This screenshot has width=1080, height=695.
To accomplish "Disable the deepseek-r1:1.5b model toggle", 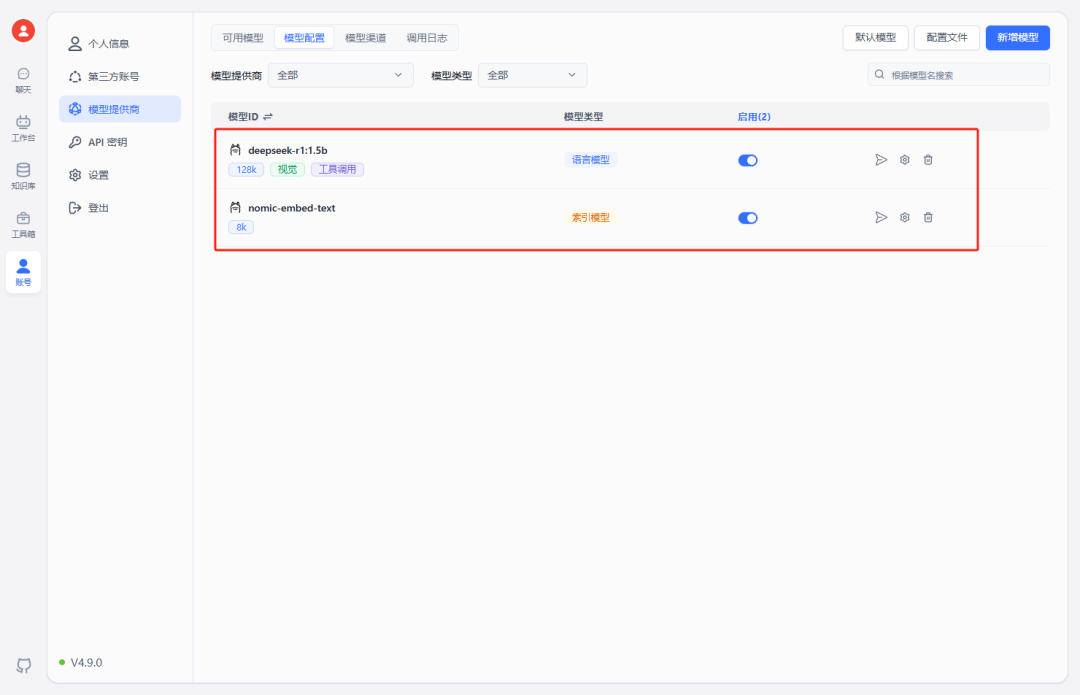I will (748, 160).
